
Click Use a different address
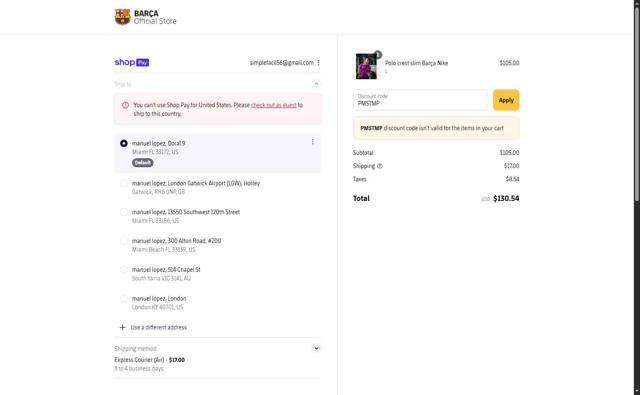(x=158, y=327)
